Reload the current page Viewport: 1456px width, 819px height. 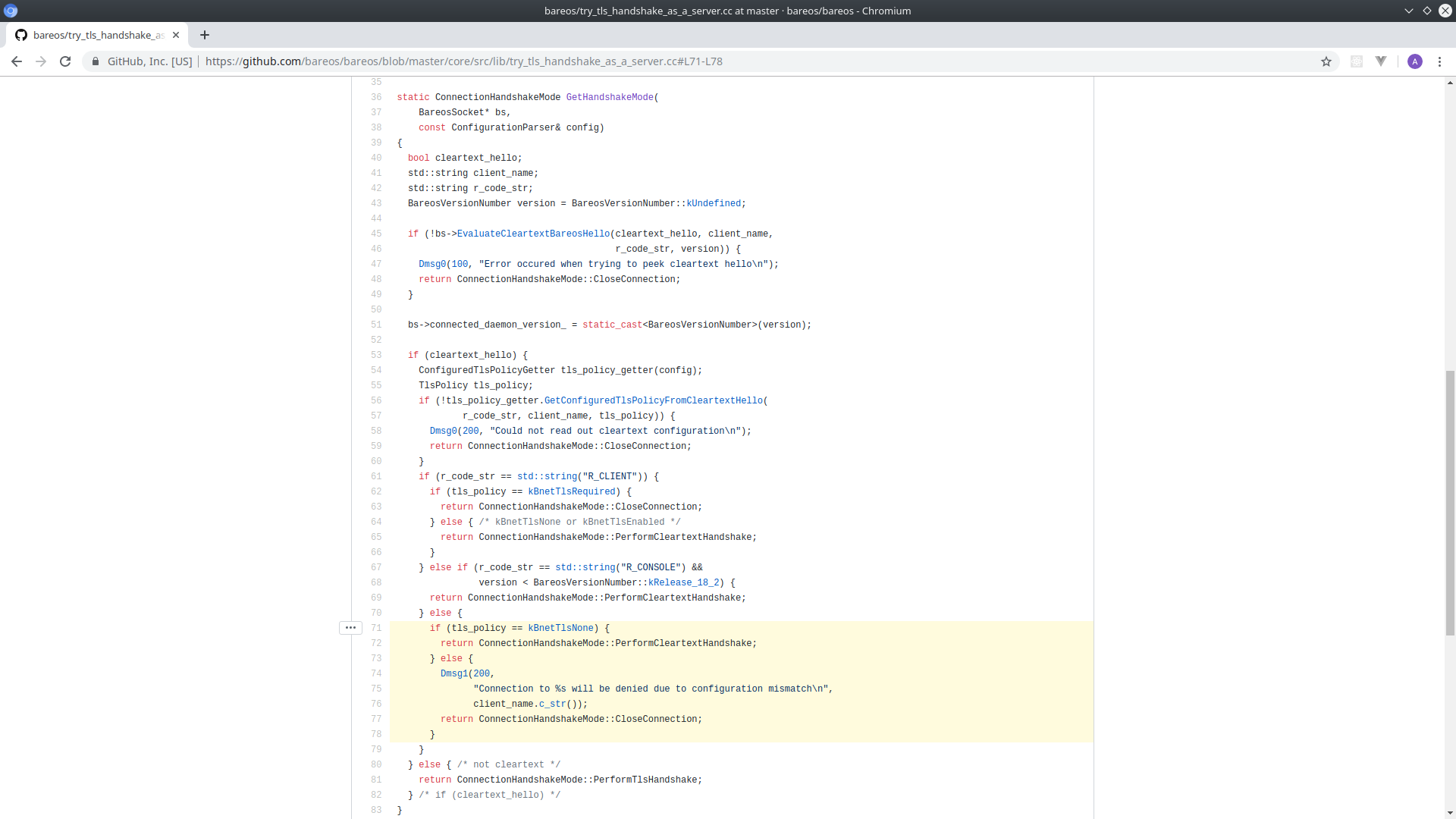[x=65, y=61]
